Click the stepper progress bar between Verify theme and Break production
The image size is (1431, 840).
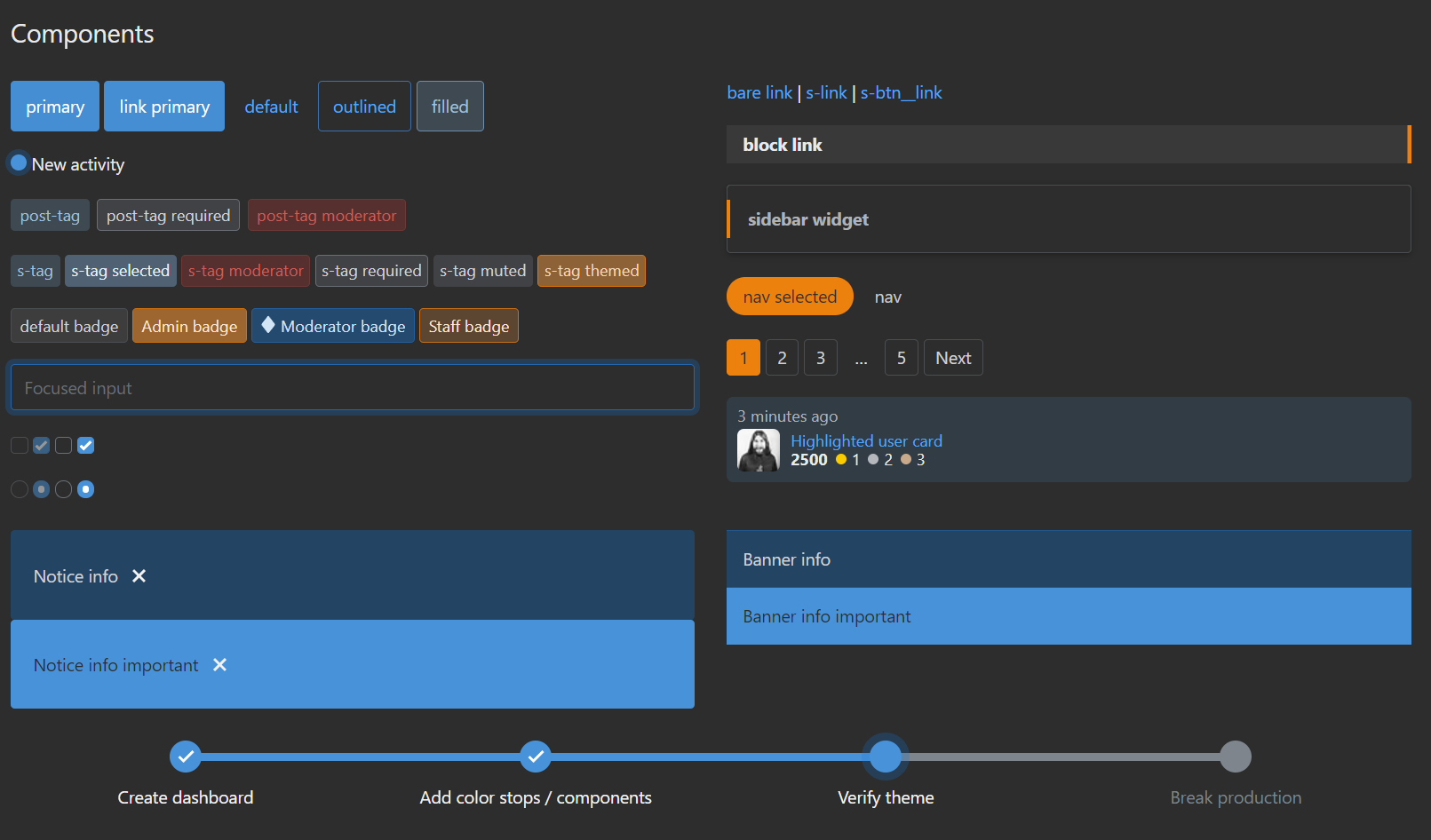(x=1057, y=756)
